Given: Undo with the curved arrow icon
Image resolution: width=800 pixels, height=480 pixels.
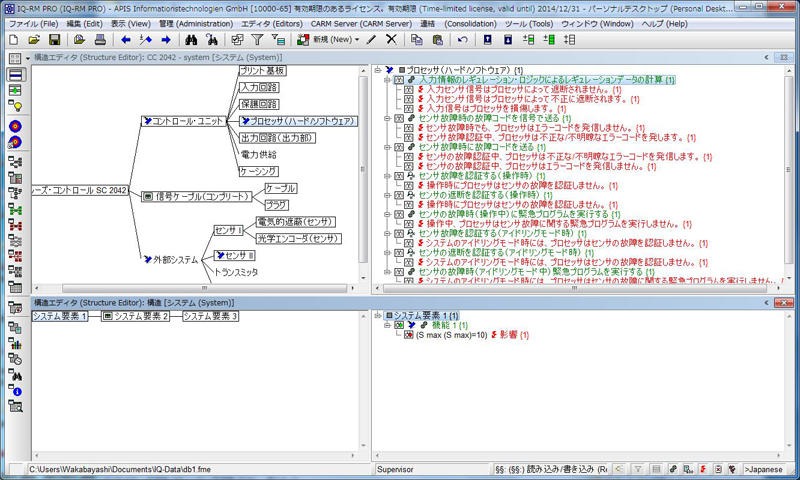Looking at the screenshot, I should pos(463,40).
